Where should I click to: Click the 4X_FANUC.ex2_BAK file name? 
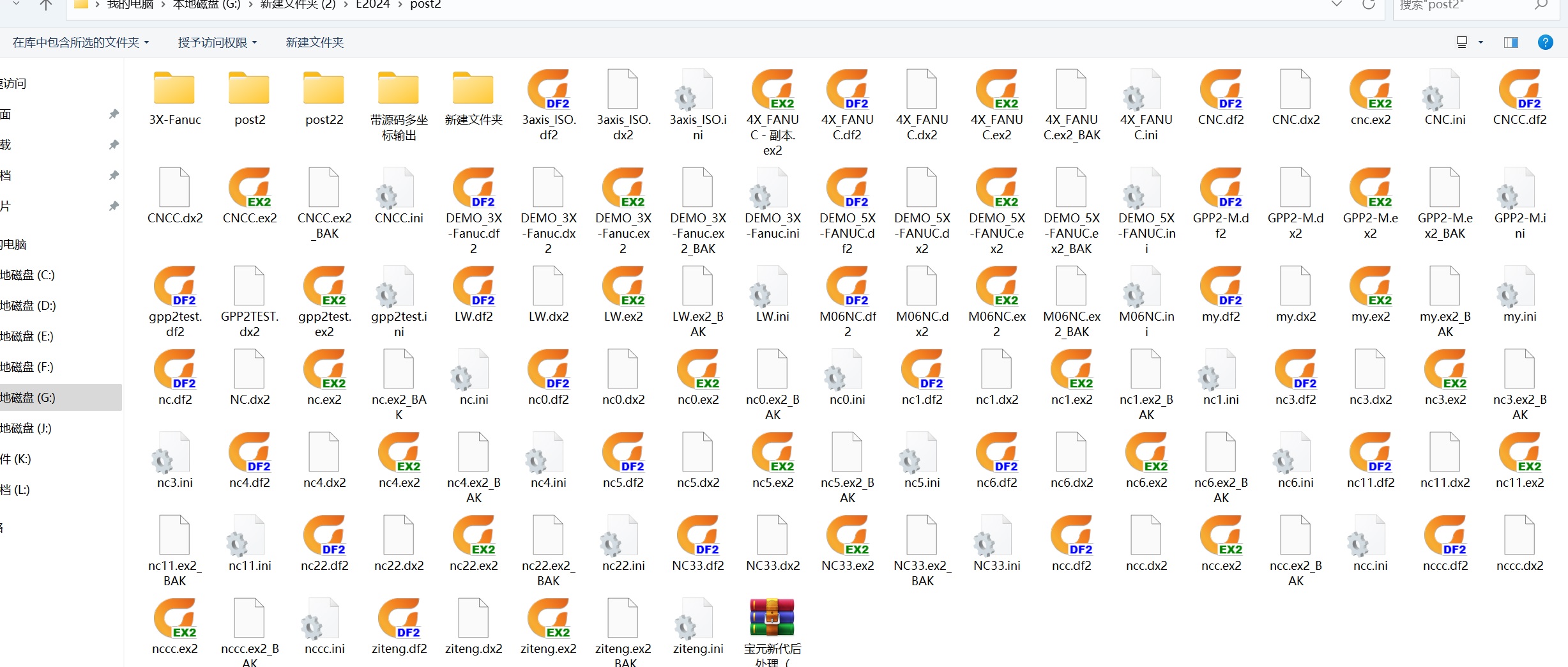[x=1072, y=127]
